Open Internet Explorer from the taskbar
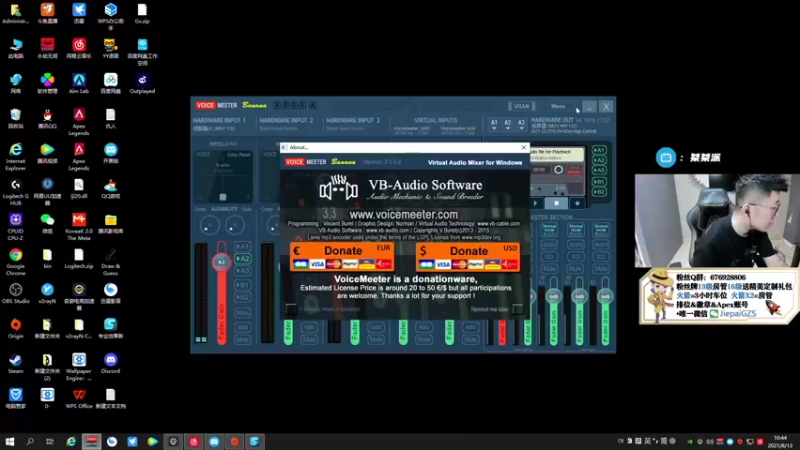 (71, 441)
